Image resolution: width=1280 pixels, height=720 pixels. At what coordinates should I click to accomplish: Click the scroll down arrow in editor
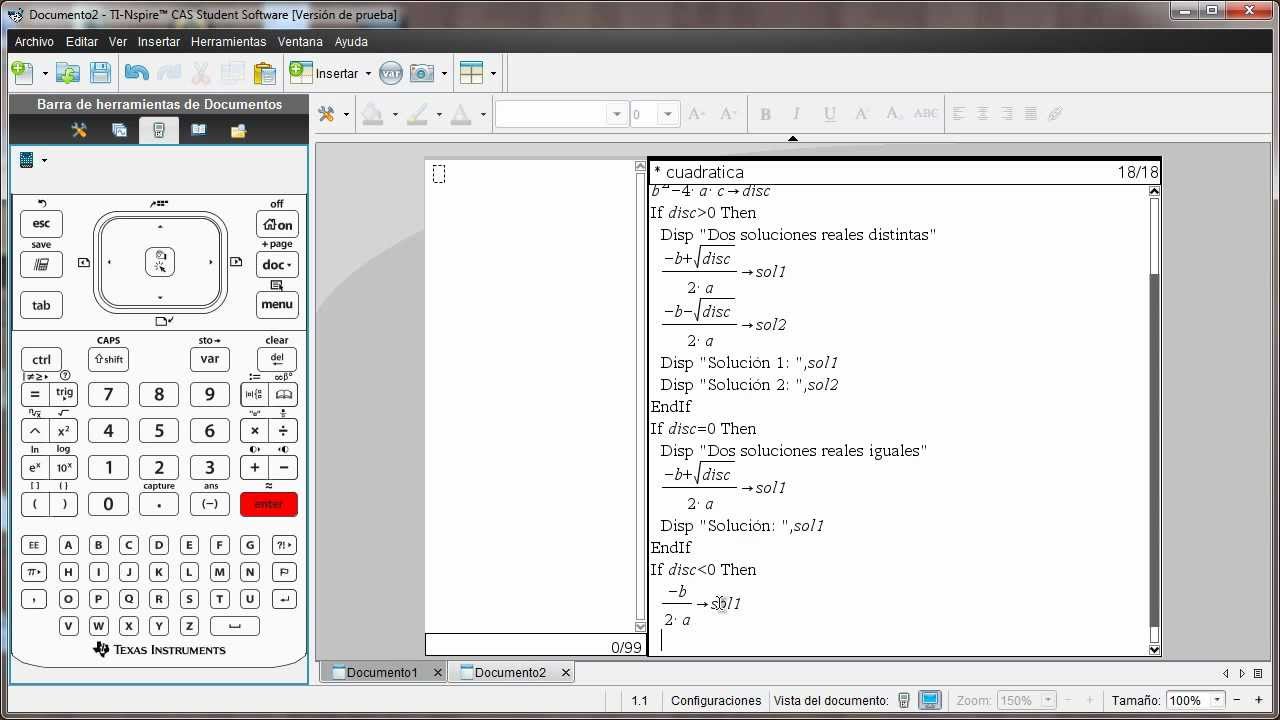pyautogui.click(x=1154, y=650)
